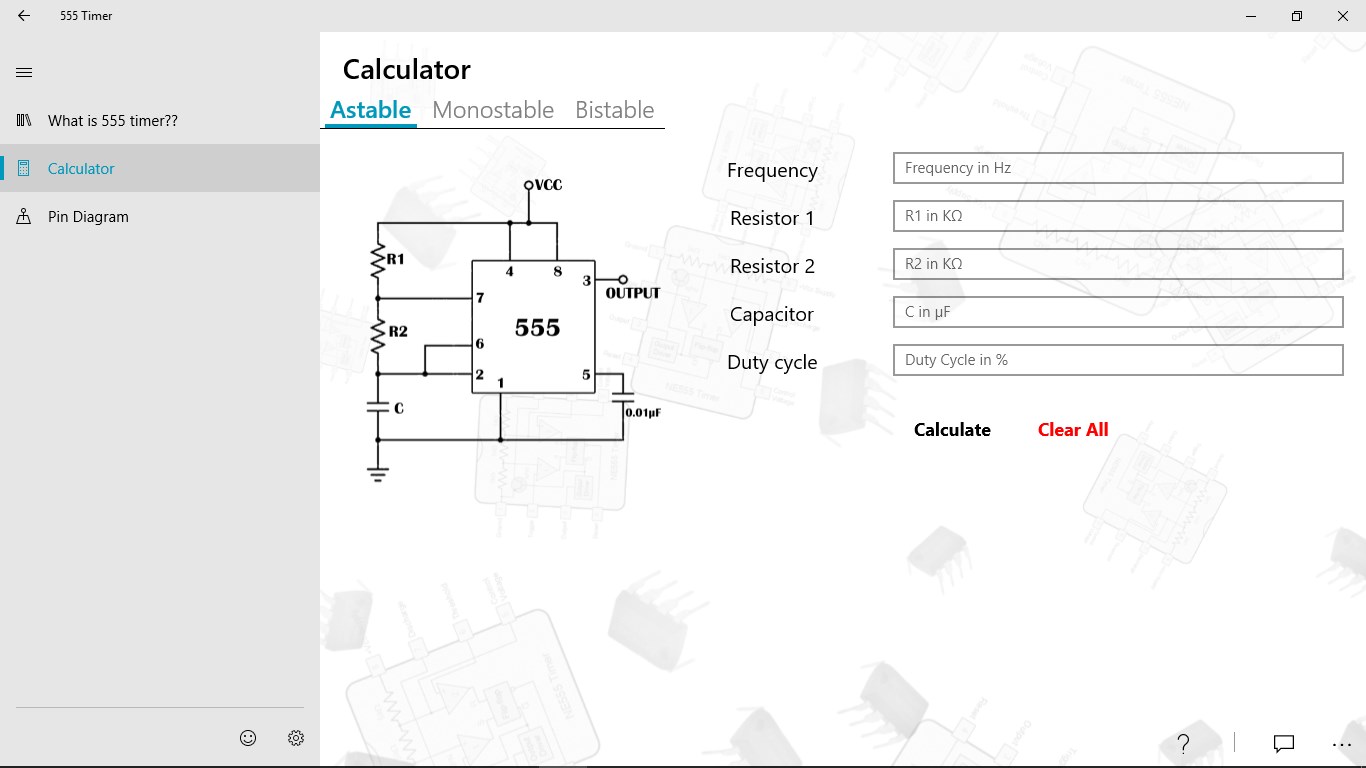
Task: Click the smiley feedback icon
Action: point(248,738)
